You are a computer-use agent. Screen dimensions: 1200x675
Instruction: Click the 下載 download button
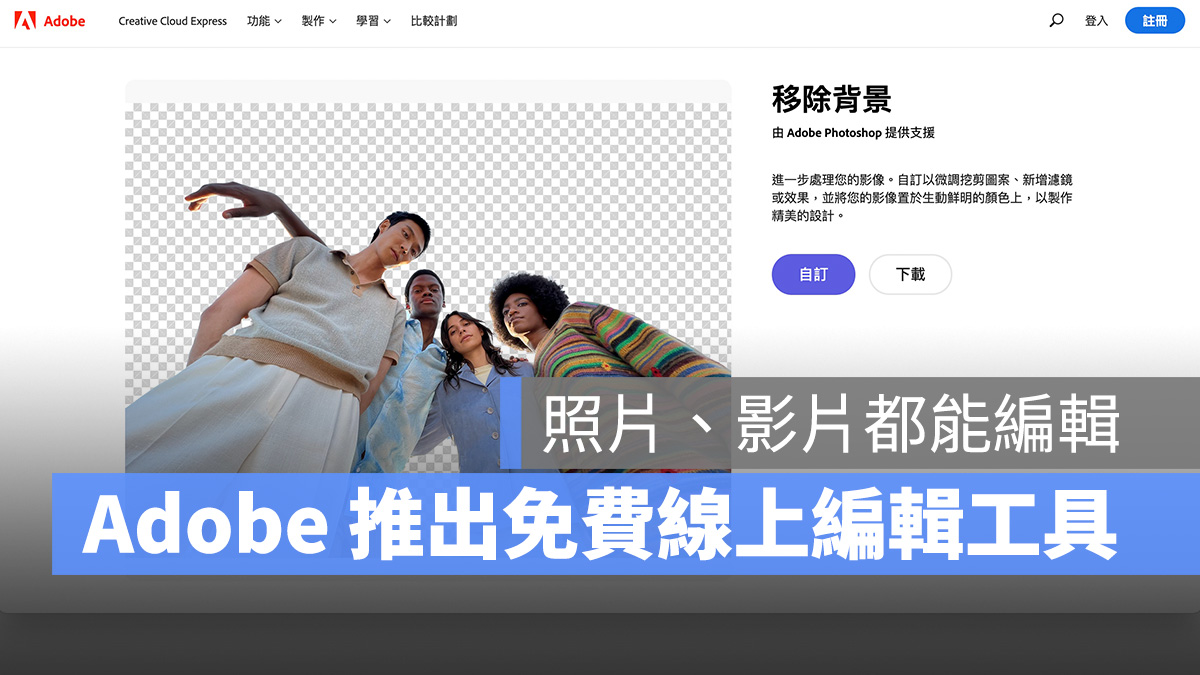(x=910, y=274)
